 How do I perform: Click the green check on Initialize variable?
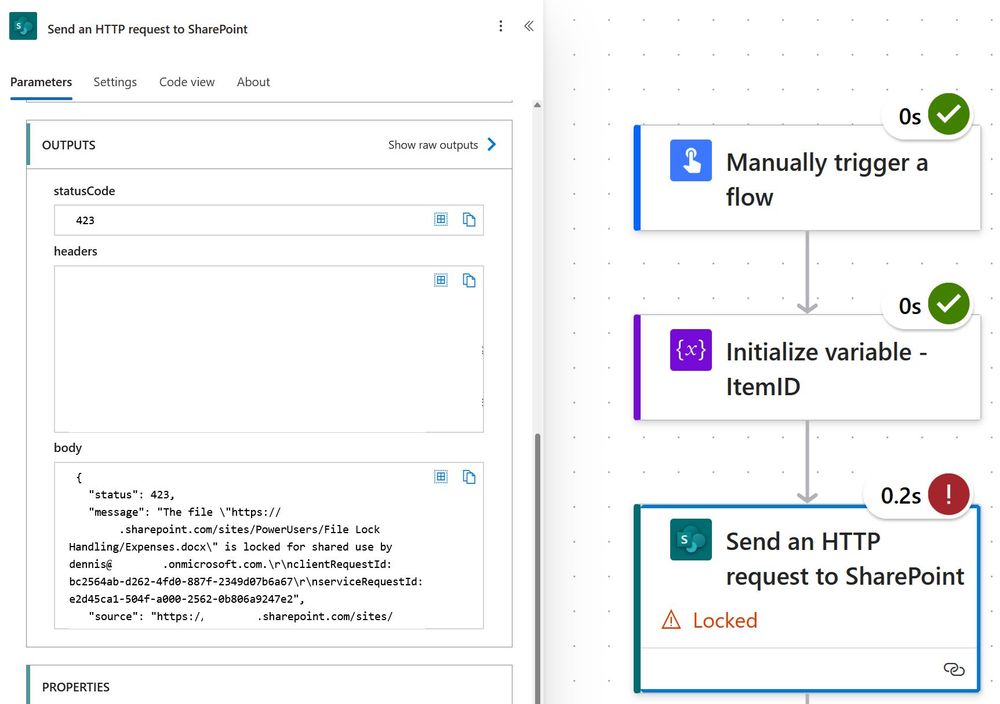pyautogui.click(x=949, y=304)
